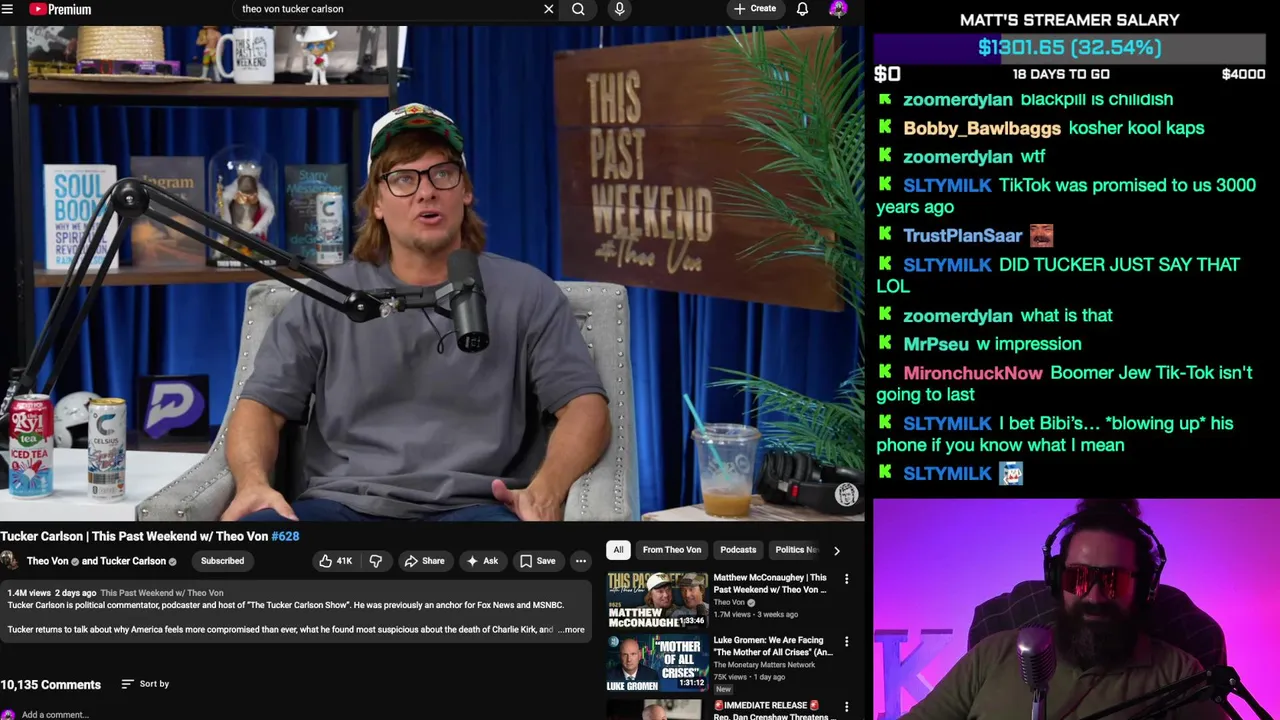Select the Politics News filter chip

point(795,550)
